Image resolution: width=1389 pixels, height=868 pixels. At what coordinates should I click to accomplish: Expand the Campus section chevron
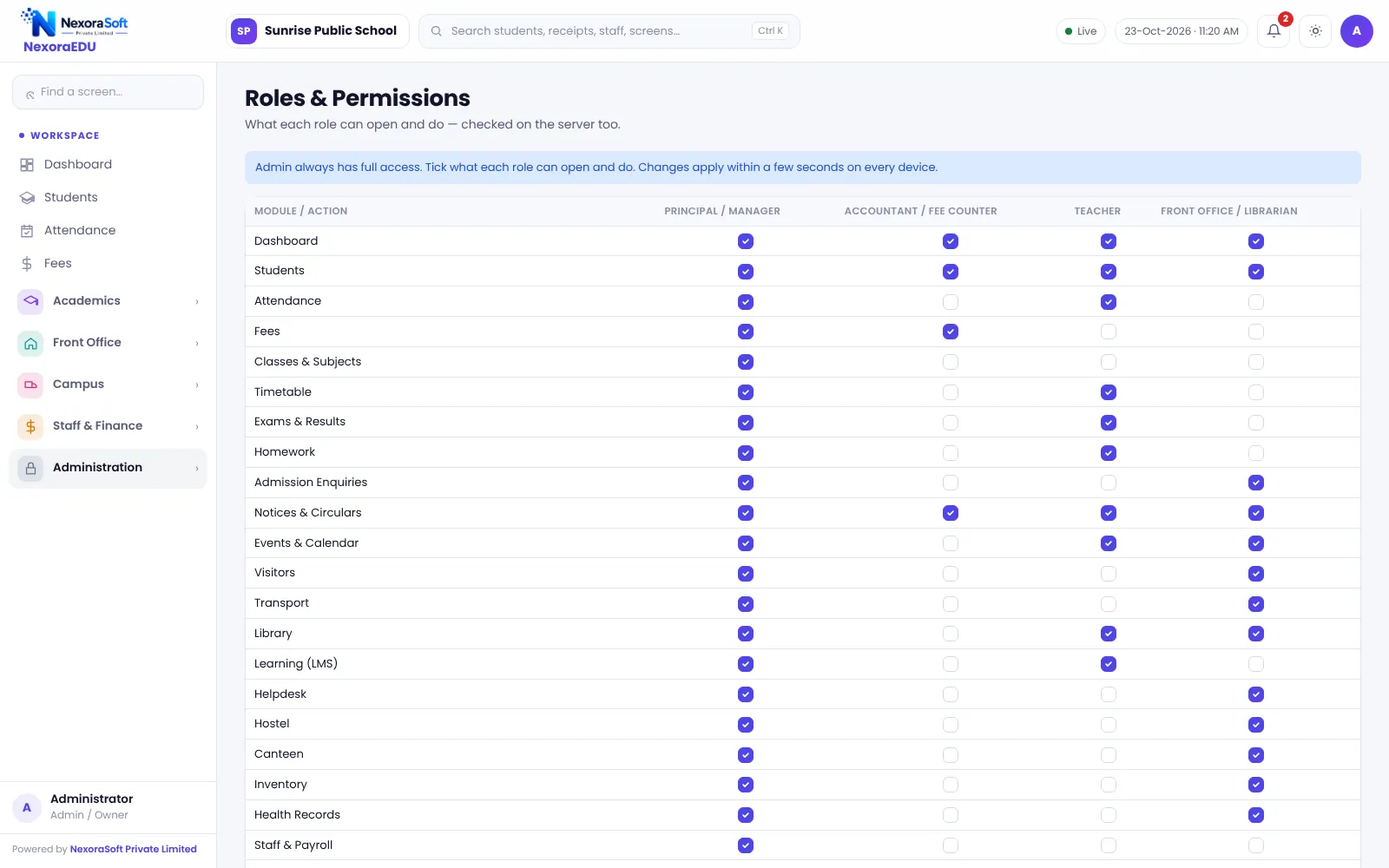(197, 385)
